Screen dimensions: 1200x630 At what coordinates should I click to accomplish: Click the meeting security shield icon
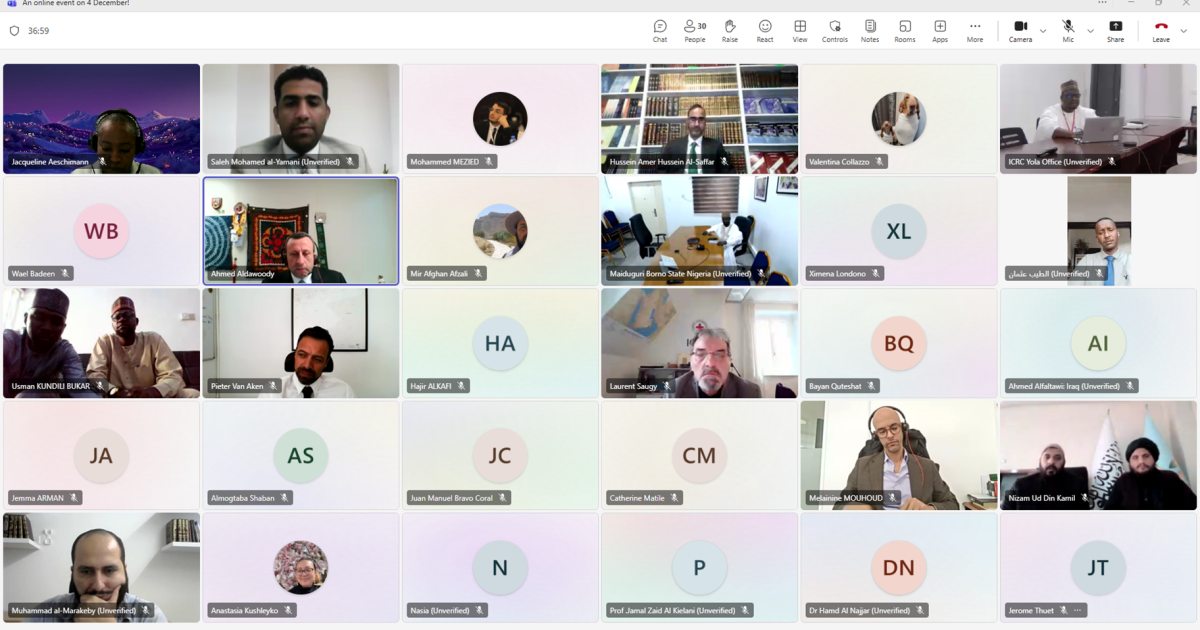[14, 31]
